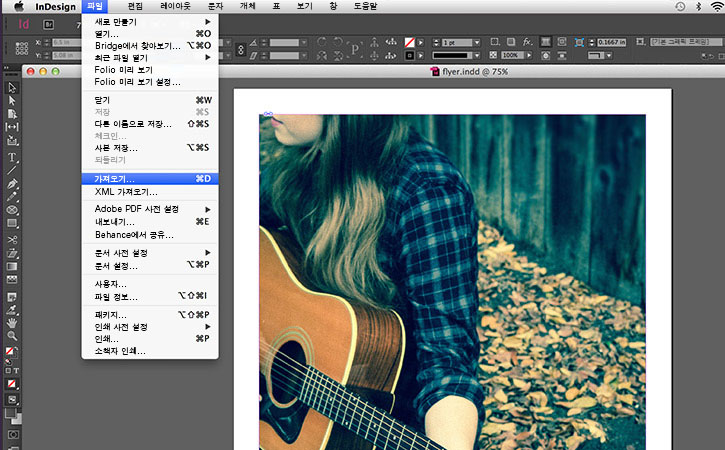
Task: Toggle the wrap around bounding box button
Action: (562, 42)
